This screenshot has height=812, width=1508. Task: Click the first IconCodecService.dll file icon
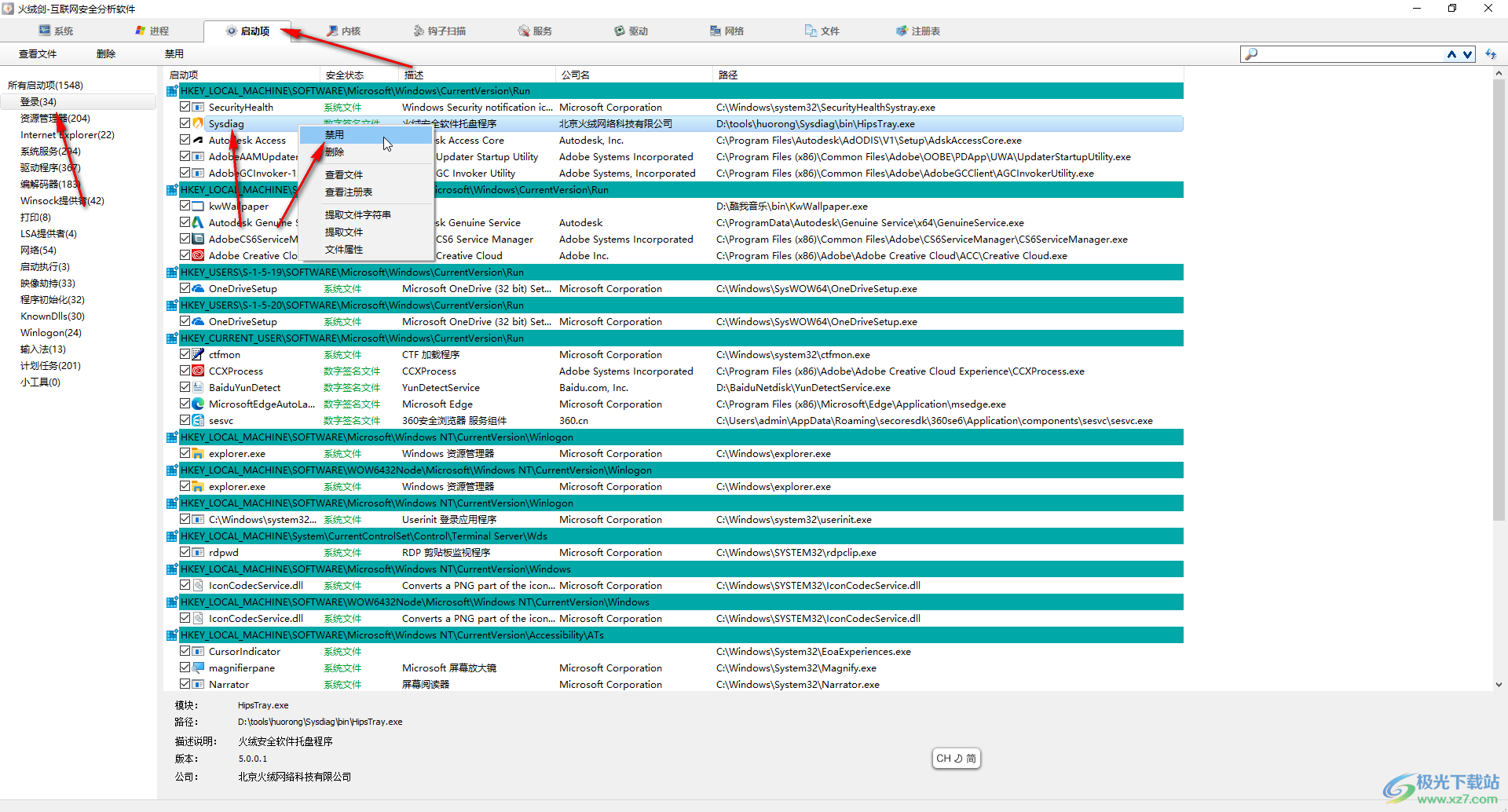click(198, 585)
